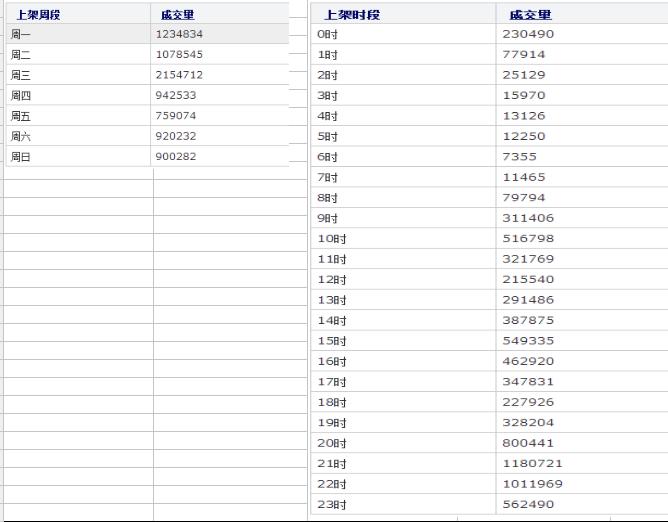Click the value 942533
Screen dimensions: 668x522
coord(176,95)
